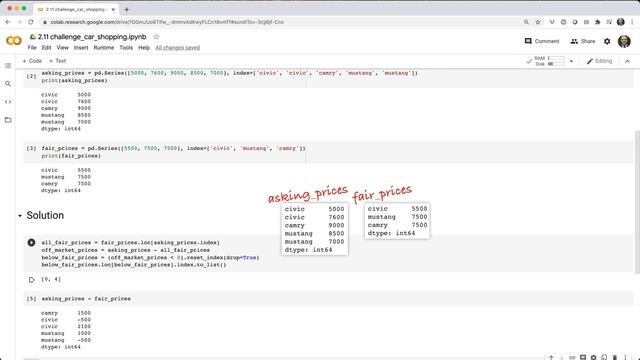Open the code snippets sidebar icon
640x360 pixels.
[8, 102]
